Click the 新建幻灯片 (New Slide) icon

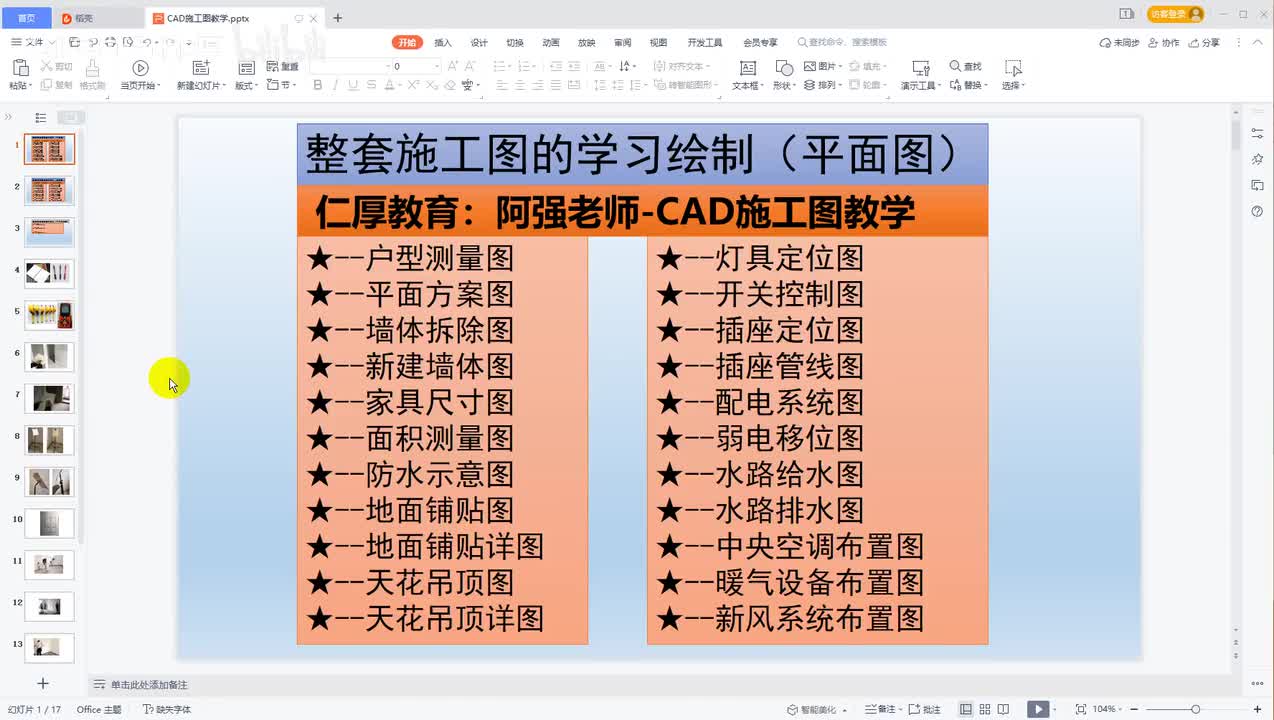(200, 68)
